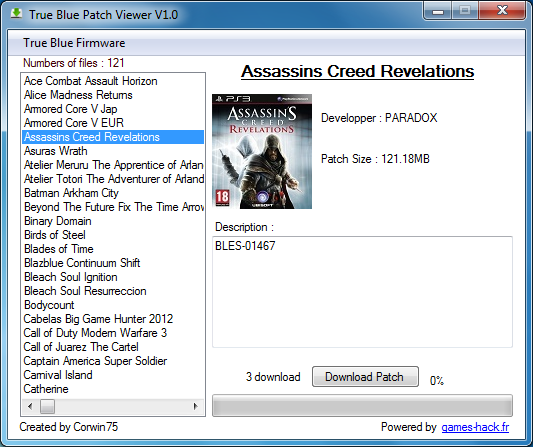
Task: Click the horizontal scrollbar thumb in game list
Action: point(47,406)
